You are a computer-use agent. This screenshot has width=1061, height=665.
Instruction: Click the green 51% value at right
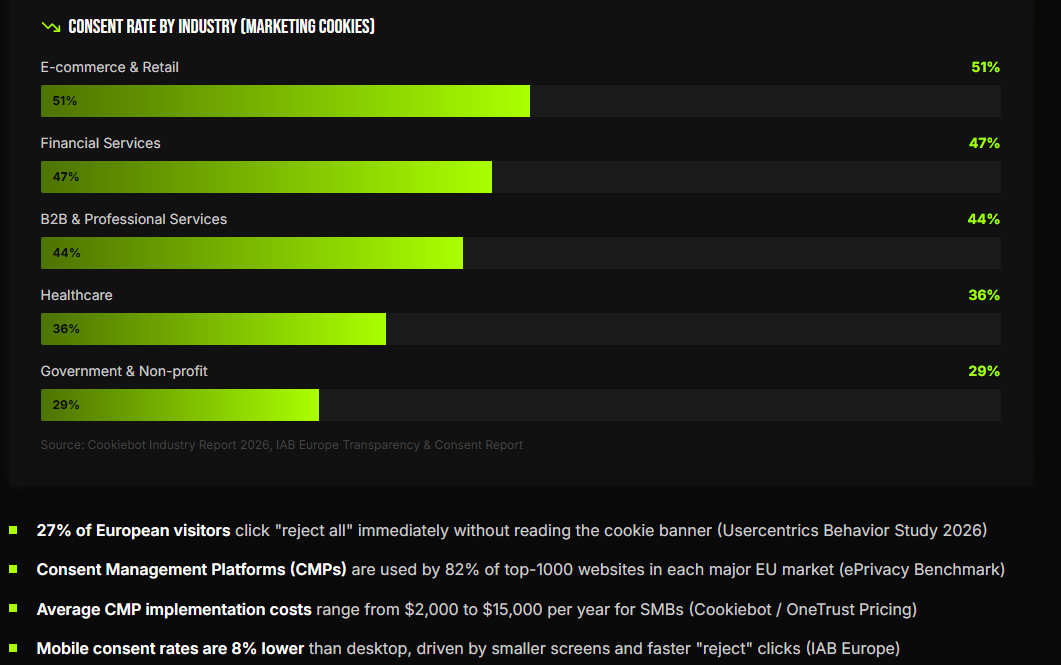[985, 67]
